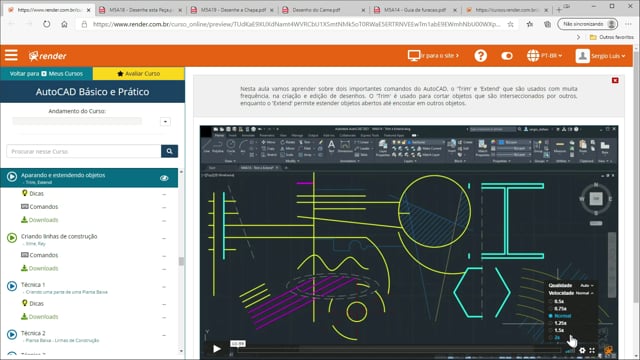Open Dicas under Aparando e estendendo objetos
The height and width of the screenshot is (360, 640).
[x=36, y=193]
